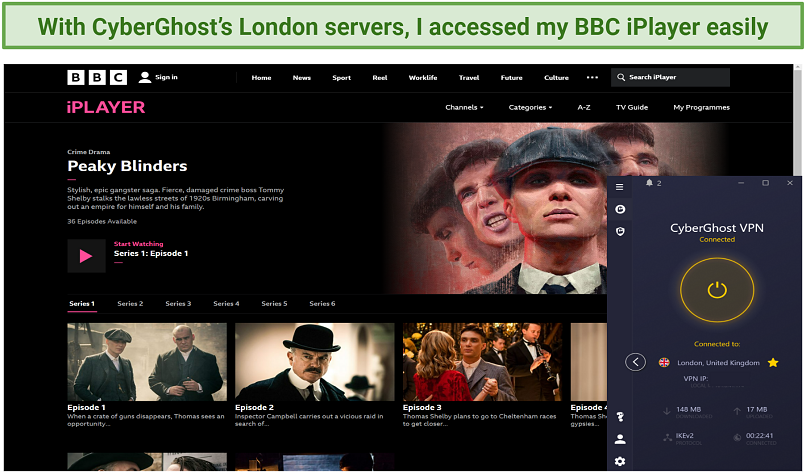Click the Episode 2 title text

tap(254, 408)
